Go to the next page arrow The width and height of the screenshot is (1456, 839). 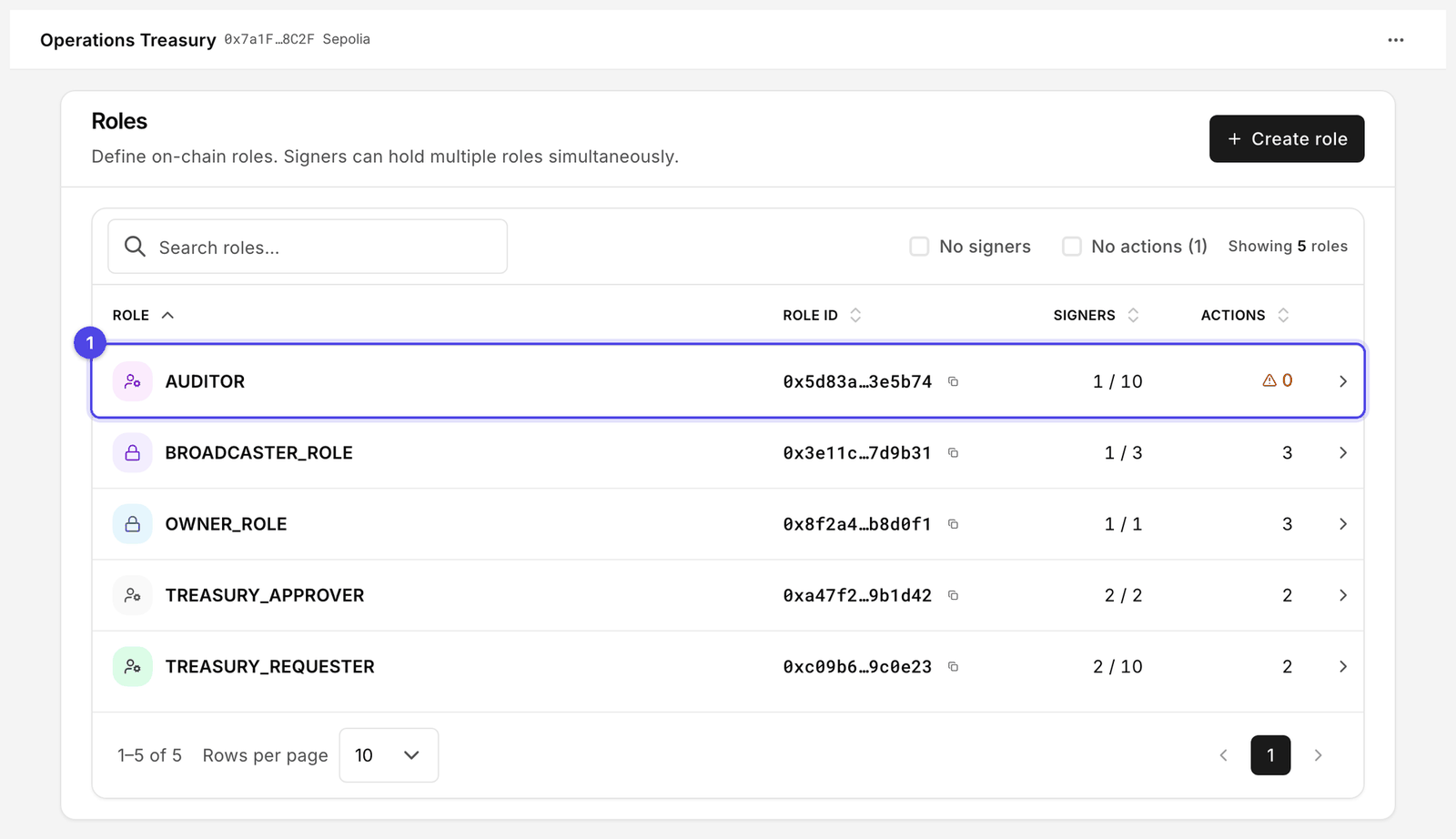tap(1318, 755)
